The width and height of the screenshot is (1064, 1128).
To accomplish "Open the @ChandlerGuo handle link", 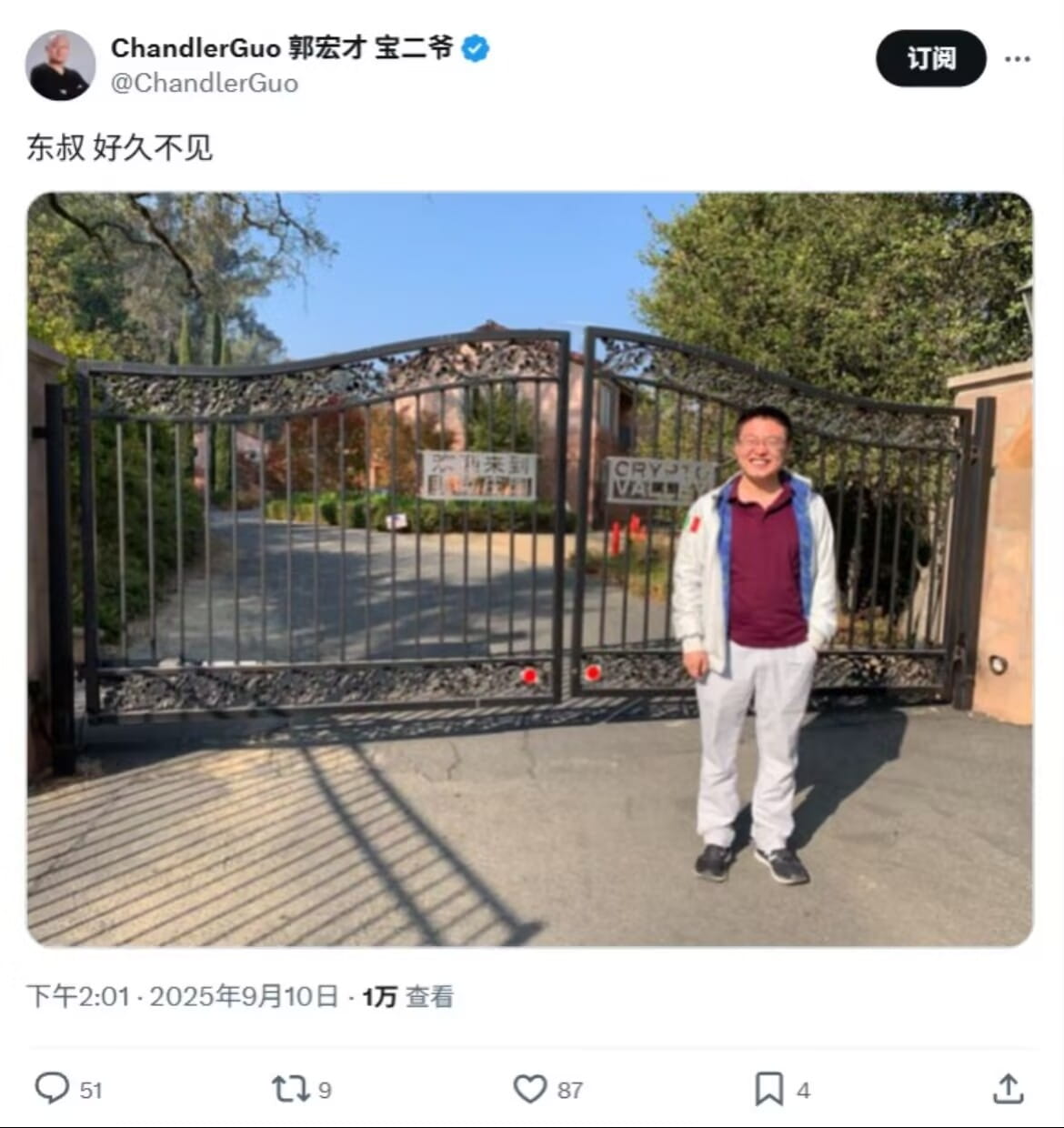I will click(x=205, y=83).
